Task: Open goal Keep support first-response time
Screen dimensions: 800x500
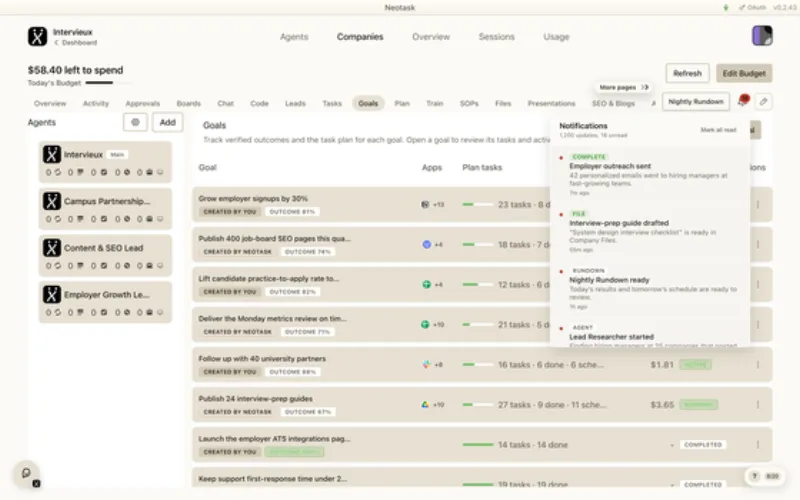Action: (x=482, y=479)
